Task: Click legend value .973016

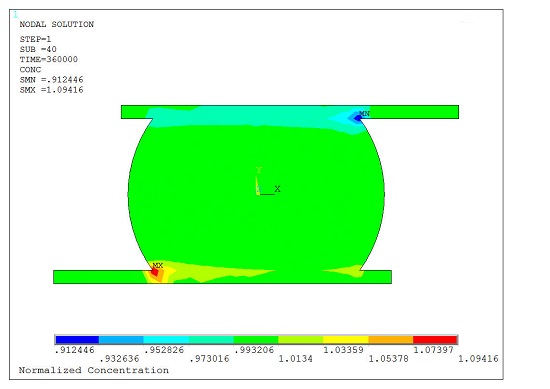Action: coord(209,358)
